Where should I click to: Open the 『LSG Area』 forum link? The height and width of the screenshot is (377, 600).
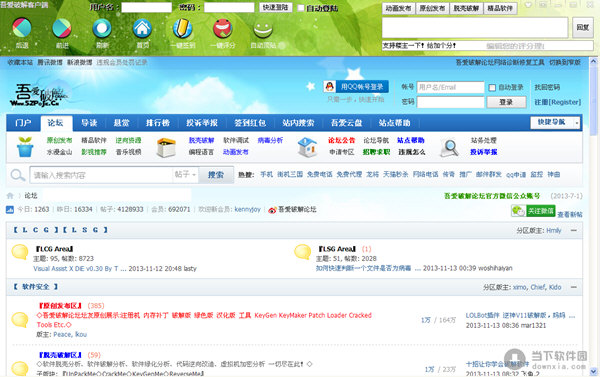click(x=337, y=249)
